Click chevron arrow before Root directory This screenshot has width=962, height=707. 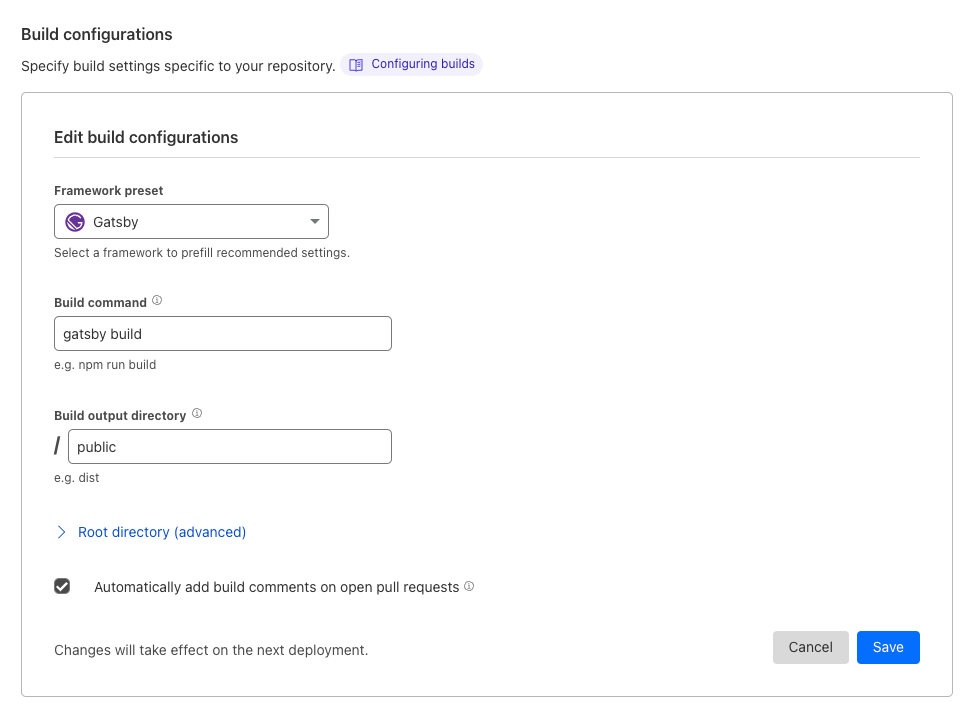pyautogui.click(x=61, y=532)
